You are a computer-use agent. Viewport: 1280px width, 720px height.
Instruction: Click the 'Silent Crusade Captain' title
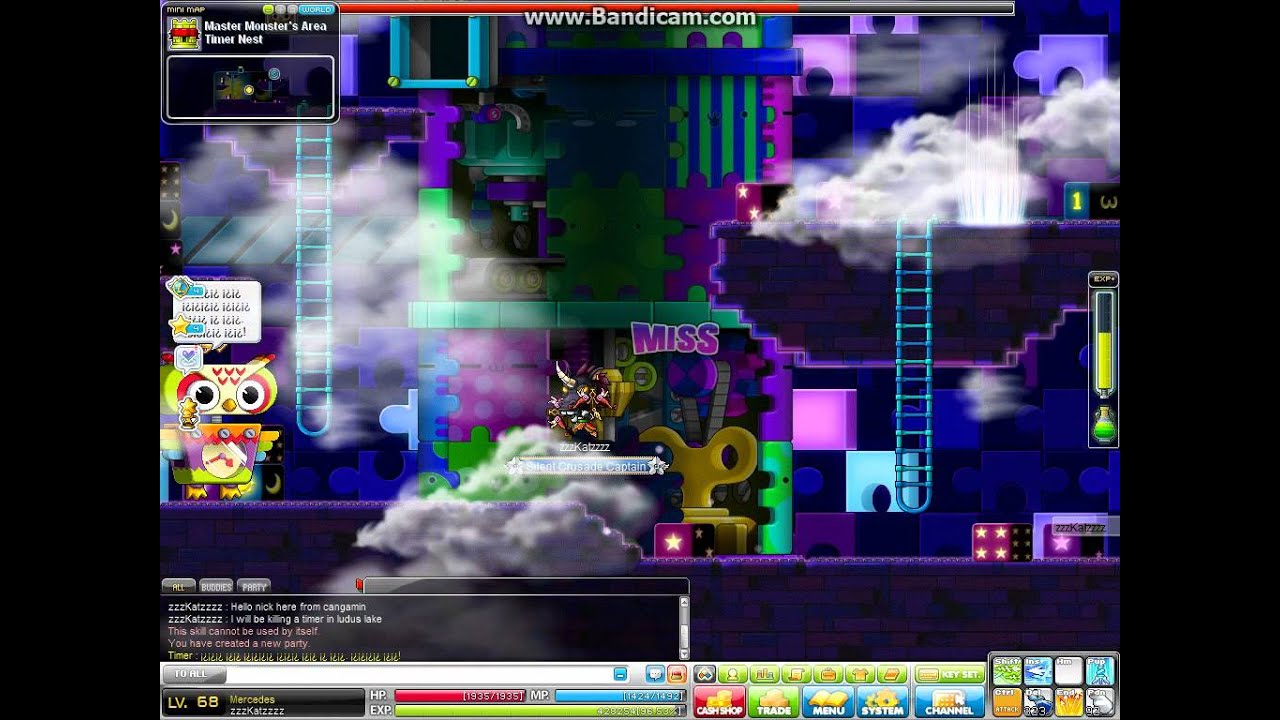point(586,466)
